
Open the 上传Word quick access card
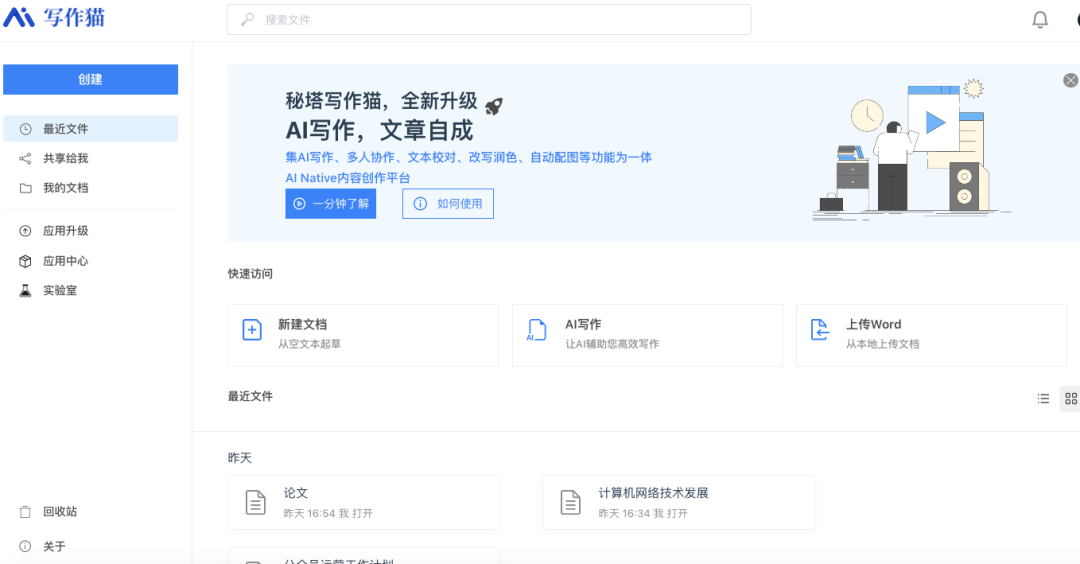click(x=931, y=335)
